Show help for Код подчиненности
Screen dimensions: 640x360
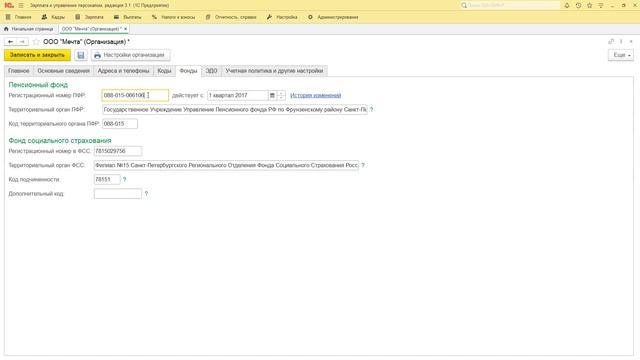[124, 179]
